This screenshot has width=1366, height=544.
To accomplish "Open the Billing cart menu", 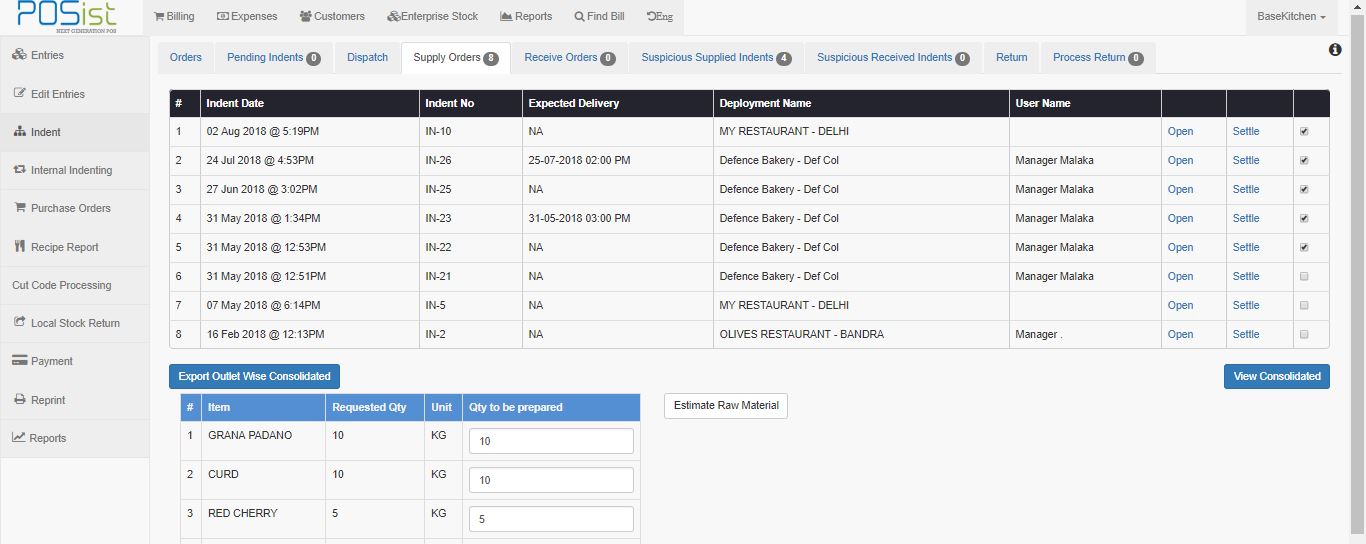I will (174, 16).
